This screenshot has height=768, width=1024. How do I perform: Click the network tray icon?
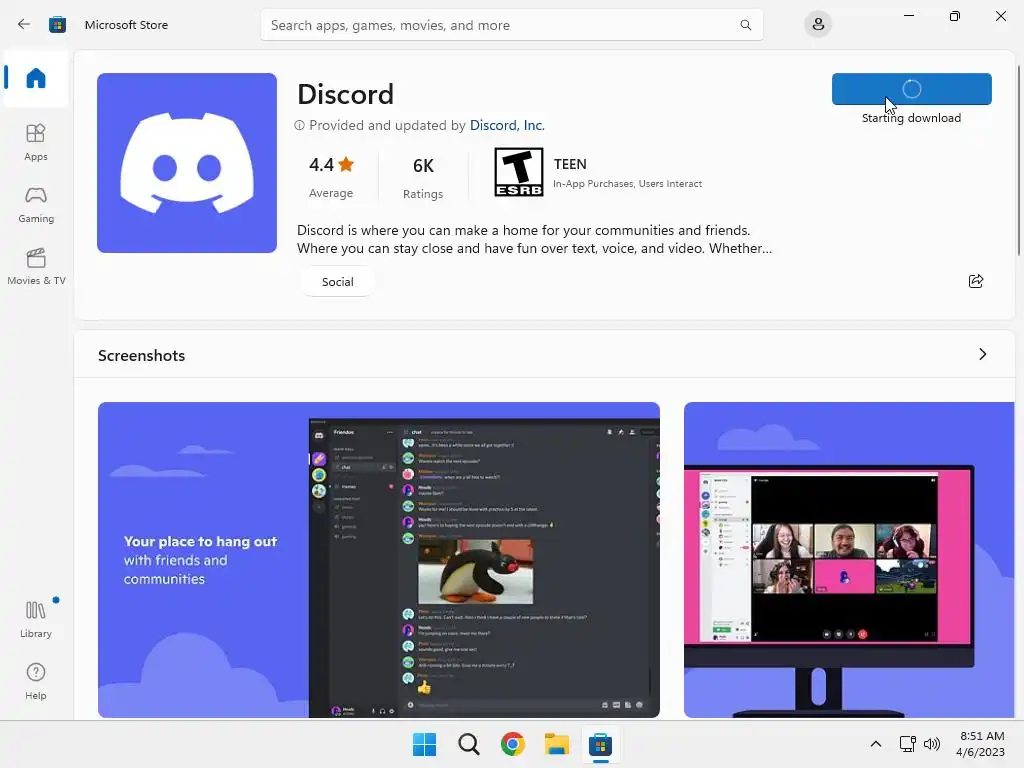(x=907, y=744)
